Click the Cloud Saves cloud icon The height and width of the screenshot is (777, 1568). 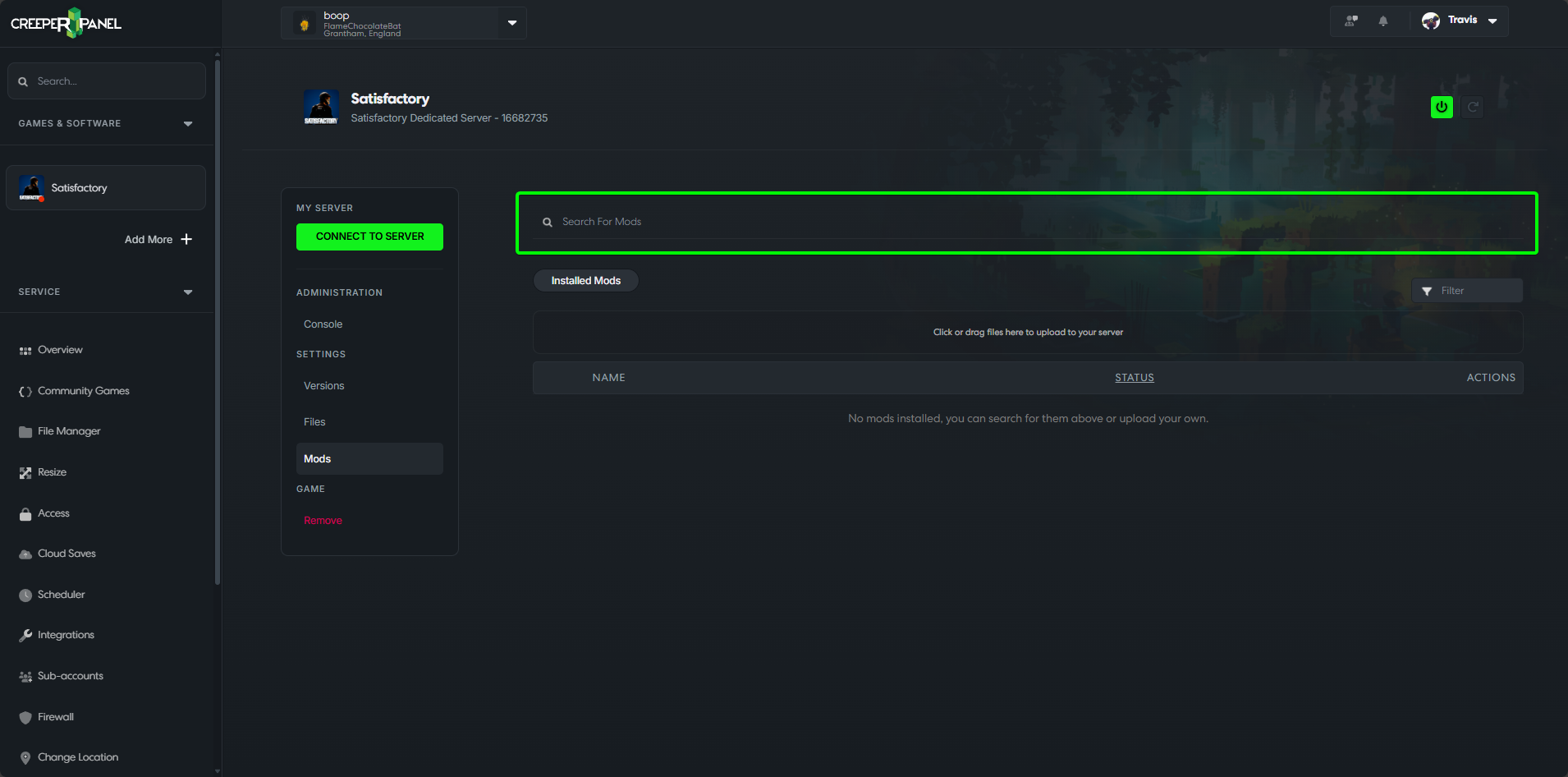pos(25,554)
